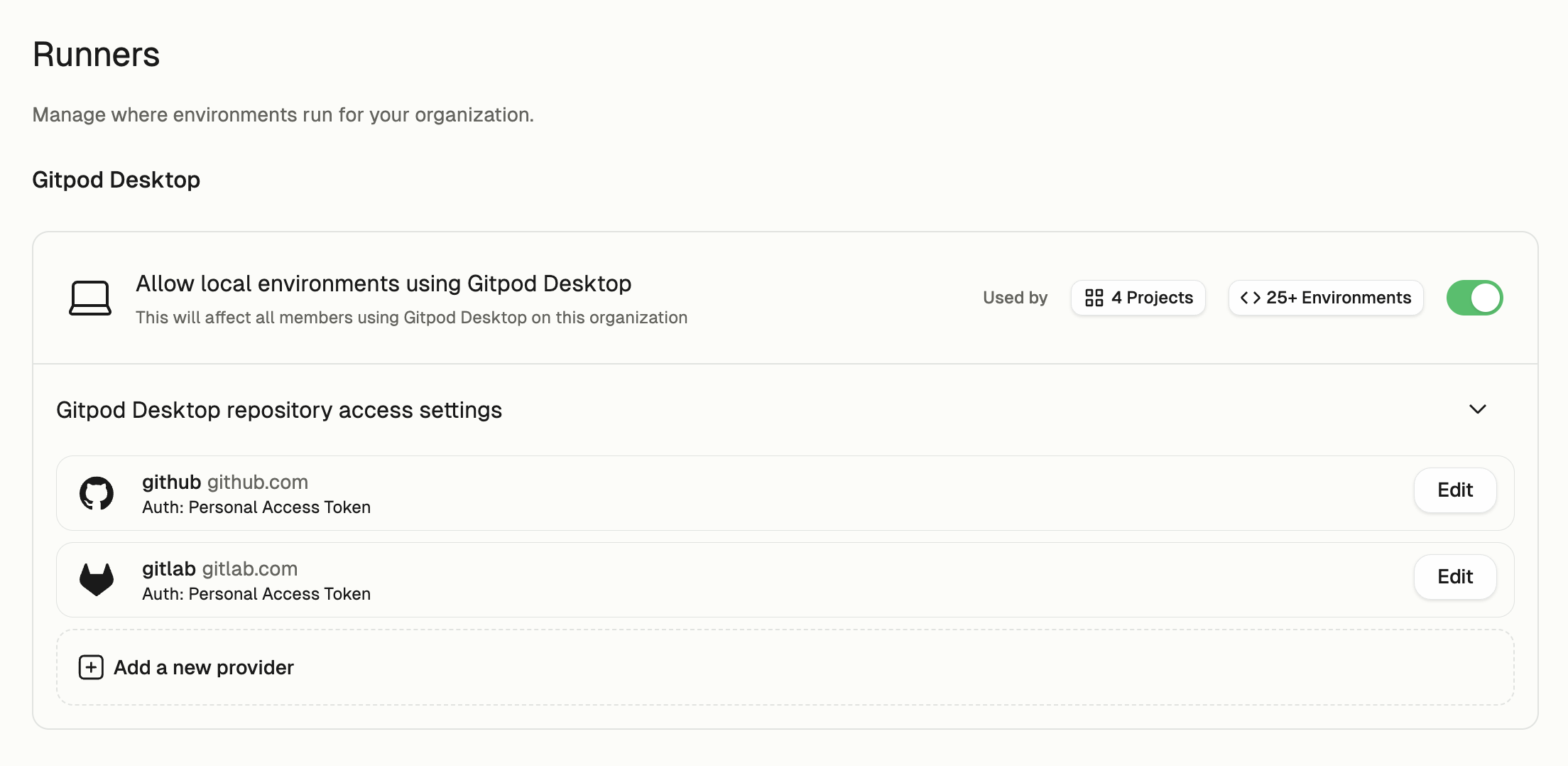Click the Gitpod Desktop repository access settings heading
1568x766 pixels.
279,410
